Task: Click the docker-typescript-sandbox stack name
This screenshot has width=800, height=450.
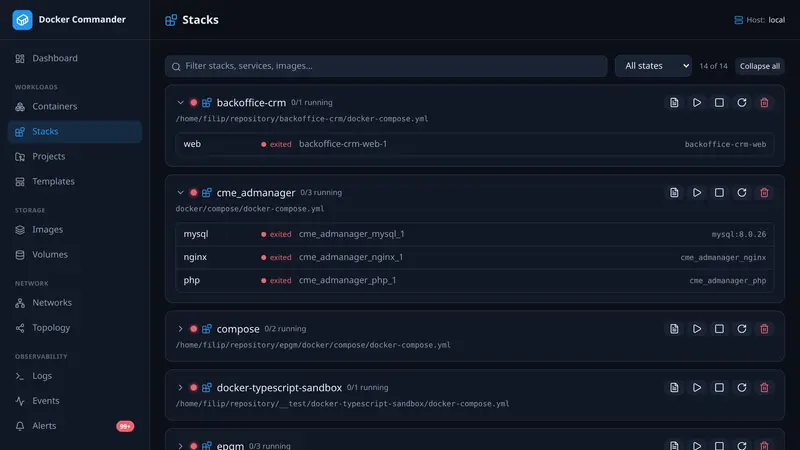Action: [x=279, y=388]
